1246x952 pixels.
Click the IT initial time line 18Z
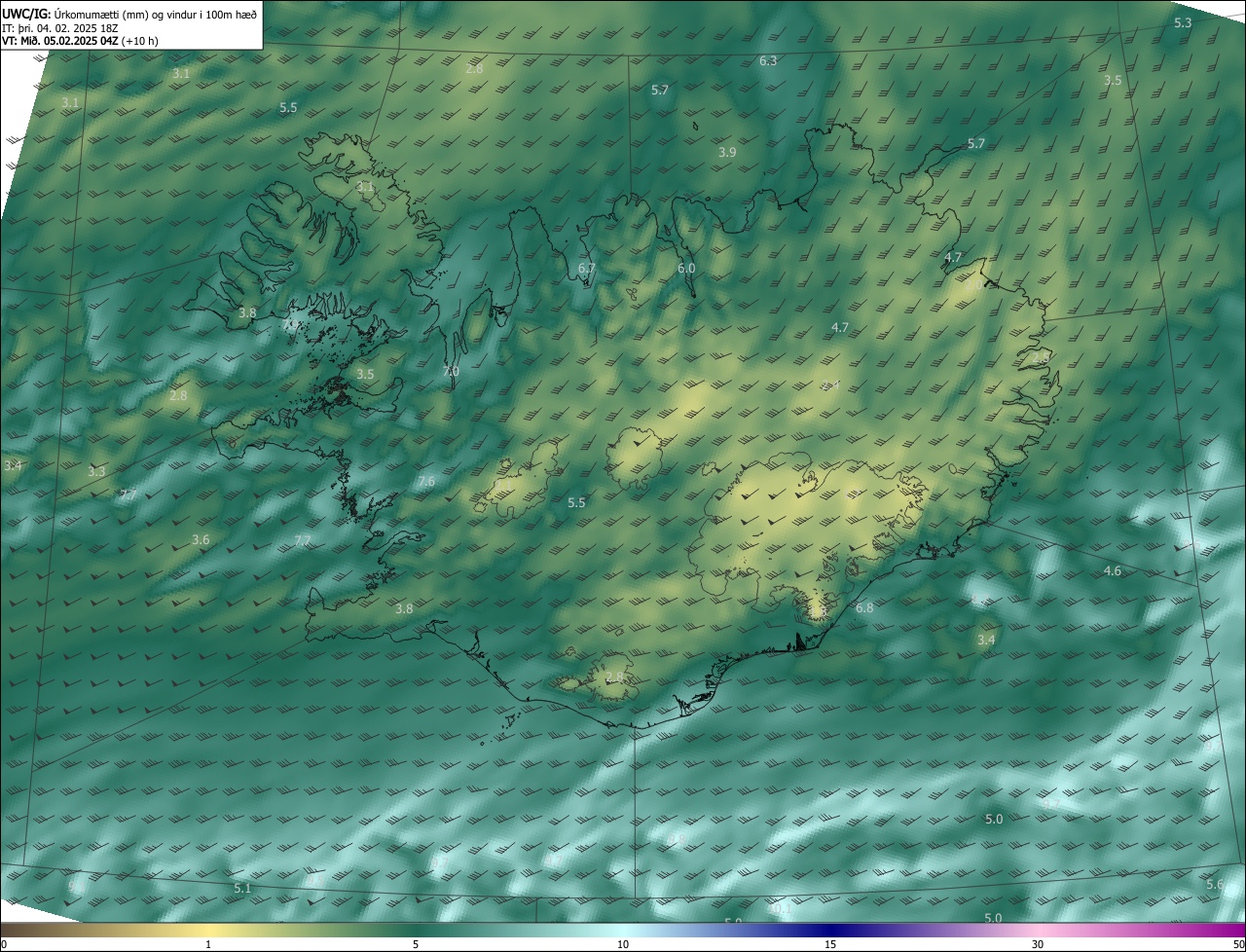click(x=60, y=27)
